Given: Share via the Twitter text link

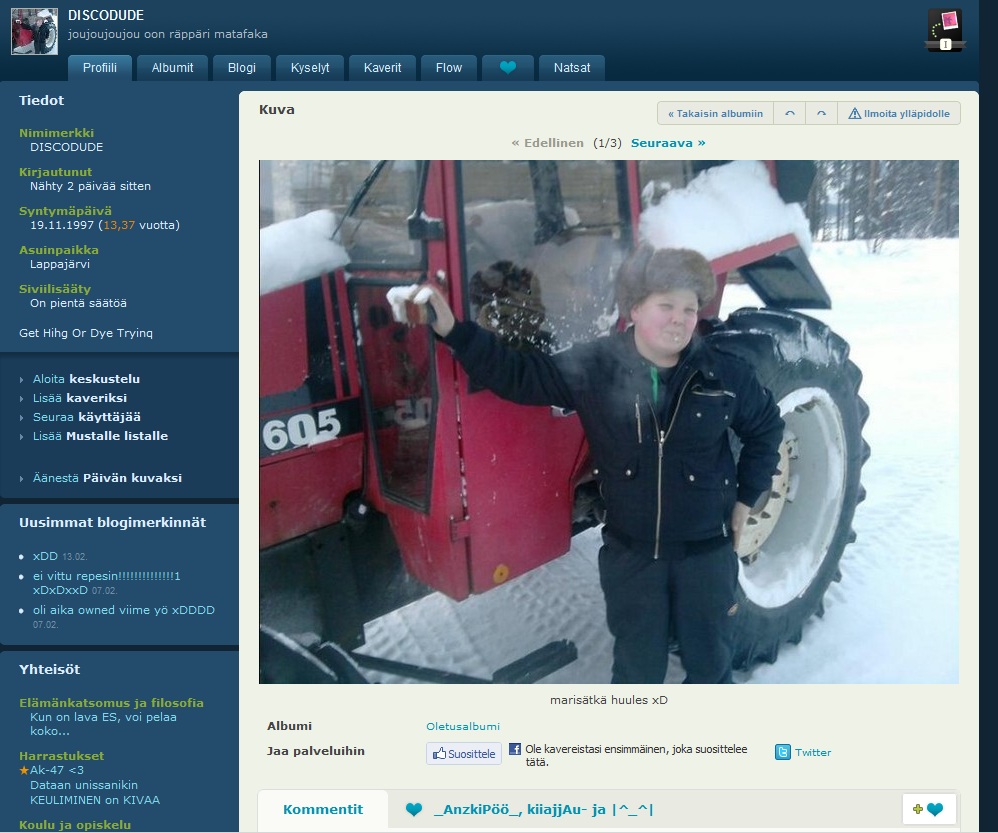Looking at the screenshot, I should 813,752.
